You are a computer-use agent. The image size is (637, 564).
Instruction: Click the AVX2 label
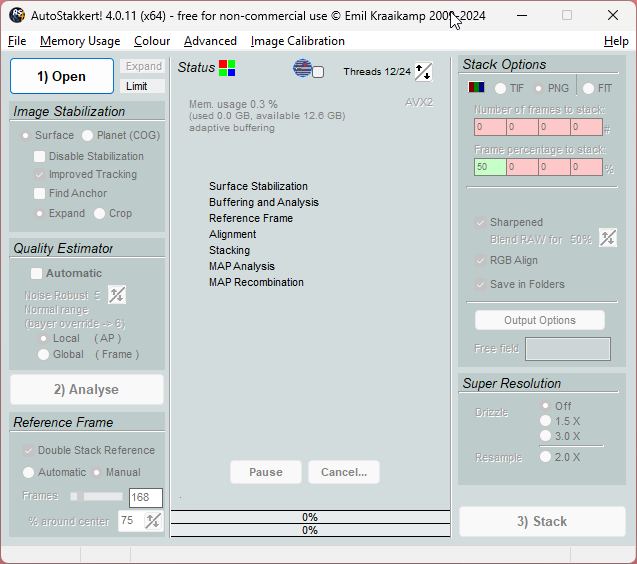[x=419, y=102]
